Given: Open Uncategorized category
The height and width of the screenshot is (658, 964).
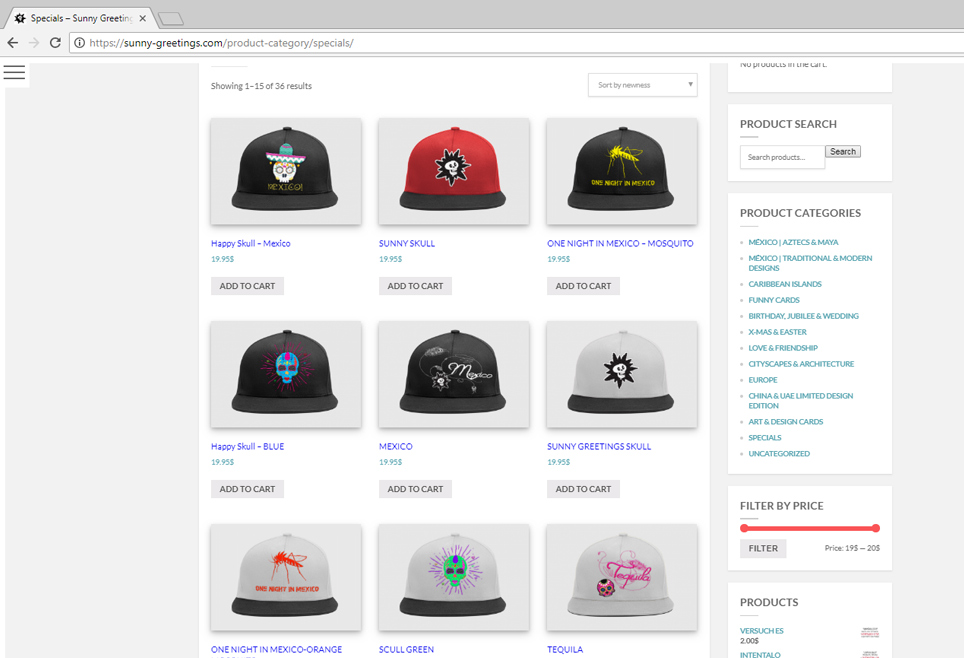Looking at the screenshot, I should click(x=779, y=454).
